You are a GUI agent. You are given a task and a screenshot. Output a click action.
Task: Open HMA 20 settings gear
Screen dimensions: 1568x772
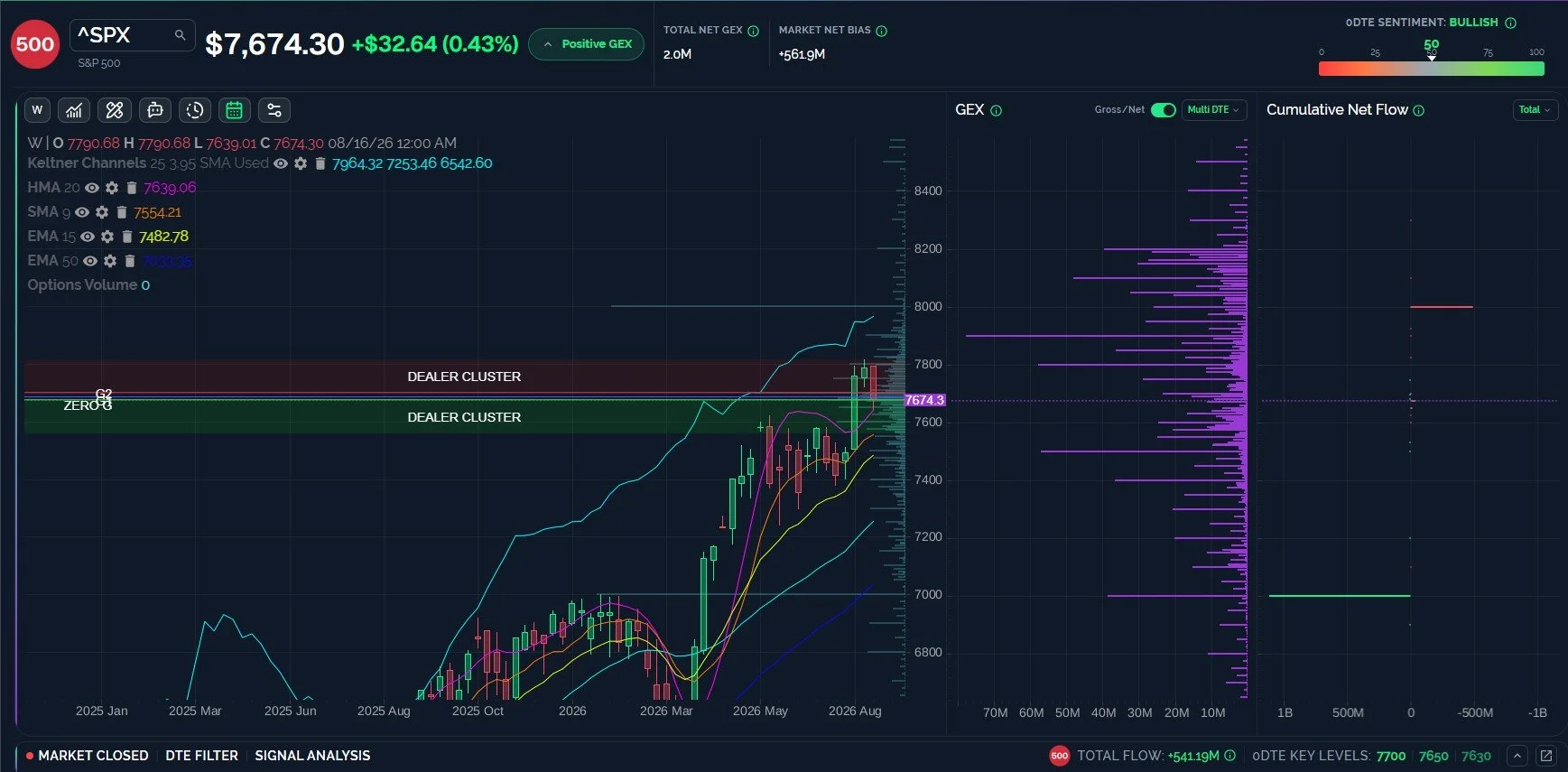tap(112, 188)
